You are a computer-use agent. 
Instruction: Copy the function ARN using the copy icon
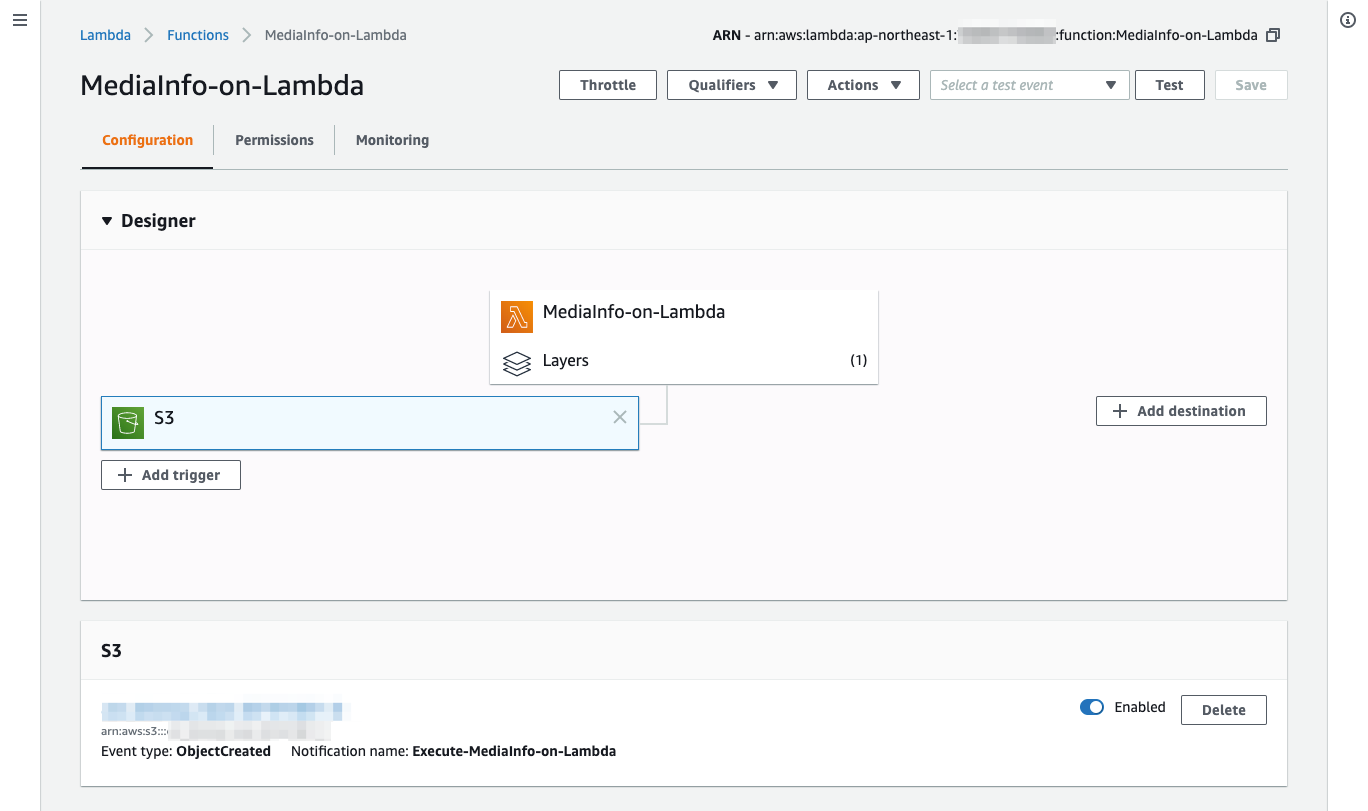1273,34
